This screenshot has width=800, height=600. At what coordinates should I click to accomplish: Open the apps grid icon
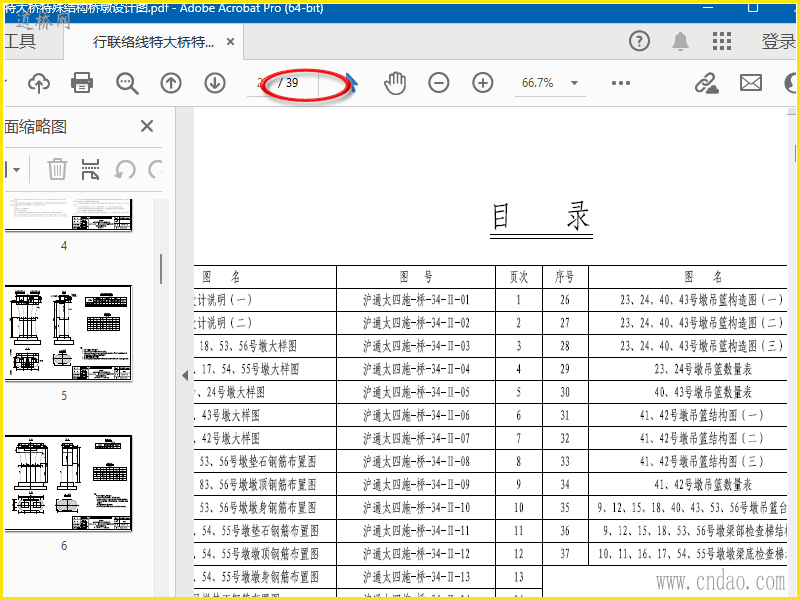point(721,41)
